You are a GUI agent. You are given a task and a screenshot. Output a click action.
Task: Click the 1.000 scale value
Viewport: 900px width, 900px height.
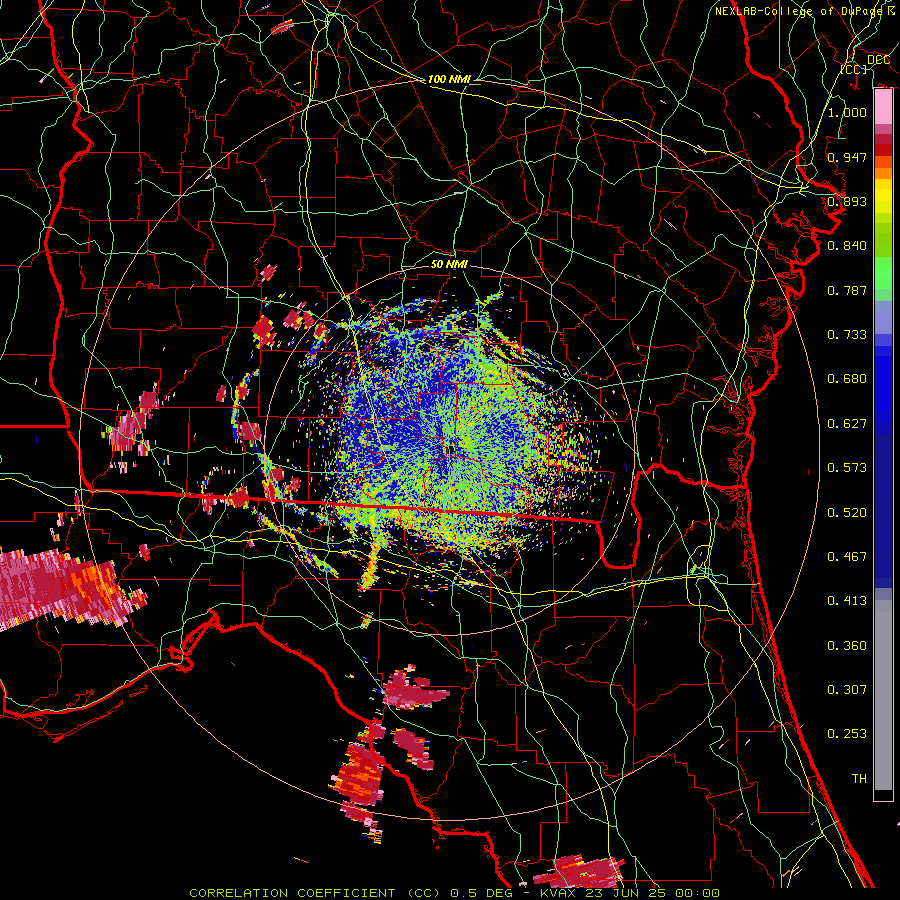point(847,112)
